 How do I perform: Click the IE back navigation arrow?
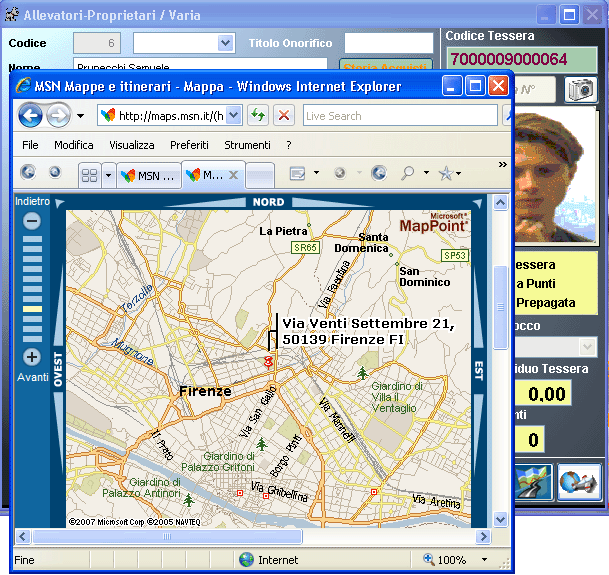point(30,115)
